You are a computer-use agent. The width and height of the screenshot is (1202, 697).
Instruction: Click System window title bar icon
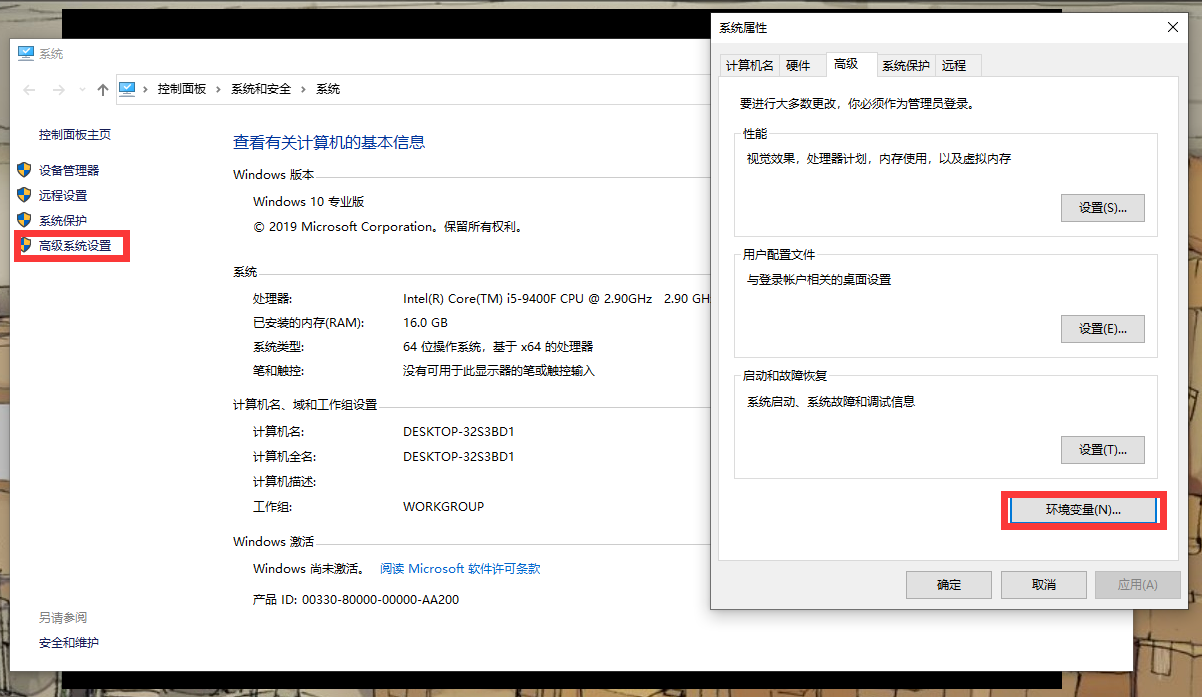[x=26, y=53]
